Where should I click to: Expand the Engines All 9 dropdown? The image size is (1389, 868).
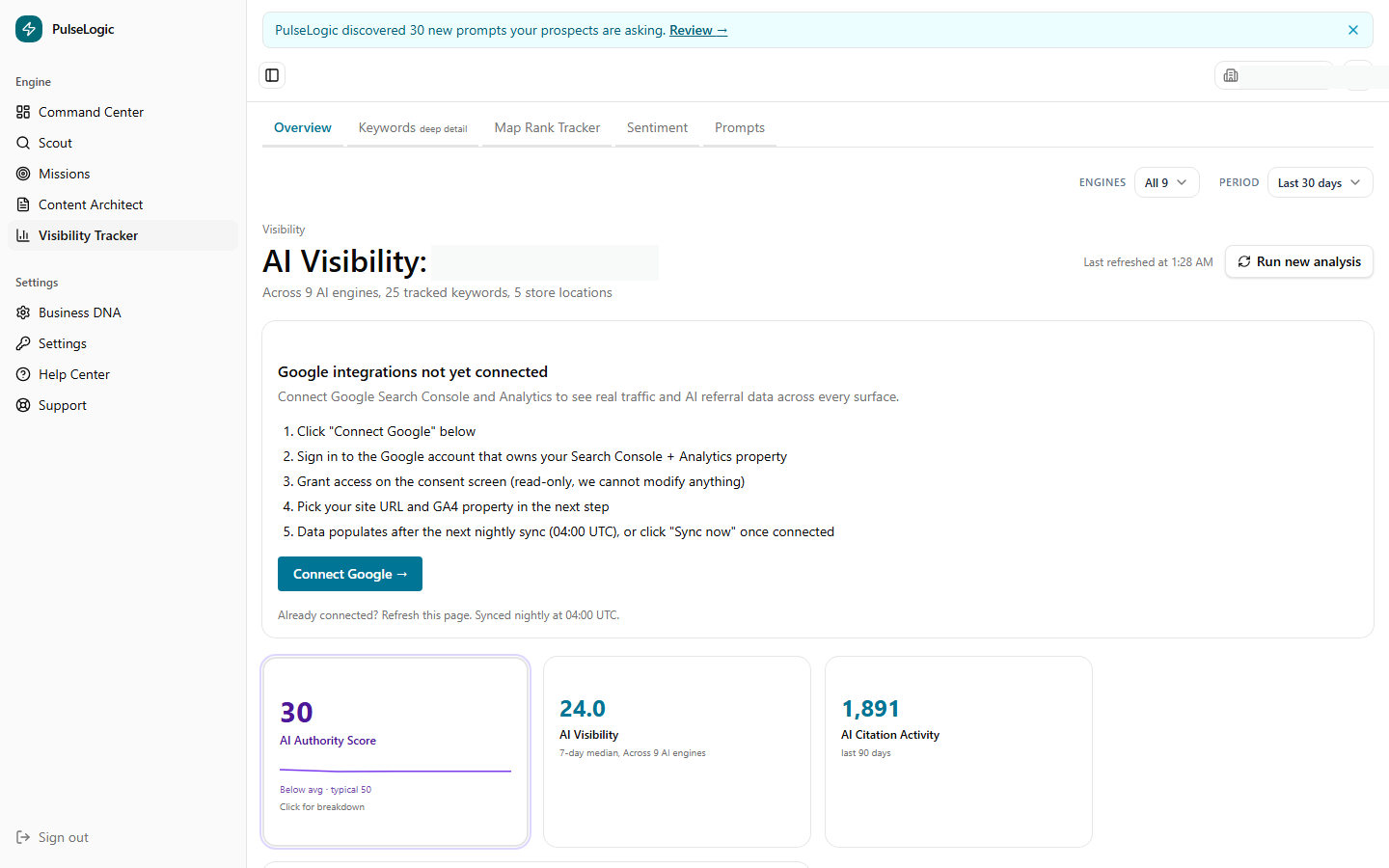[x=1166, y=182]
